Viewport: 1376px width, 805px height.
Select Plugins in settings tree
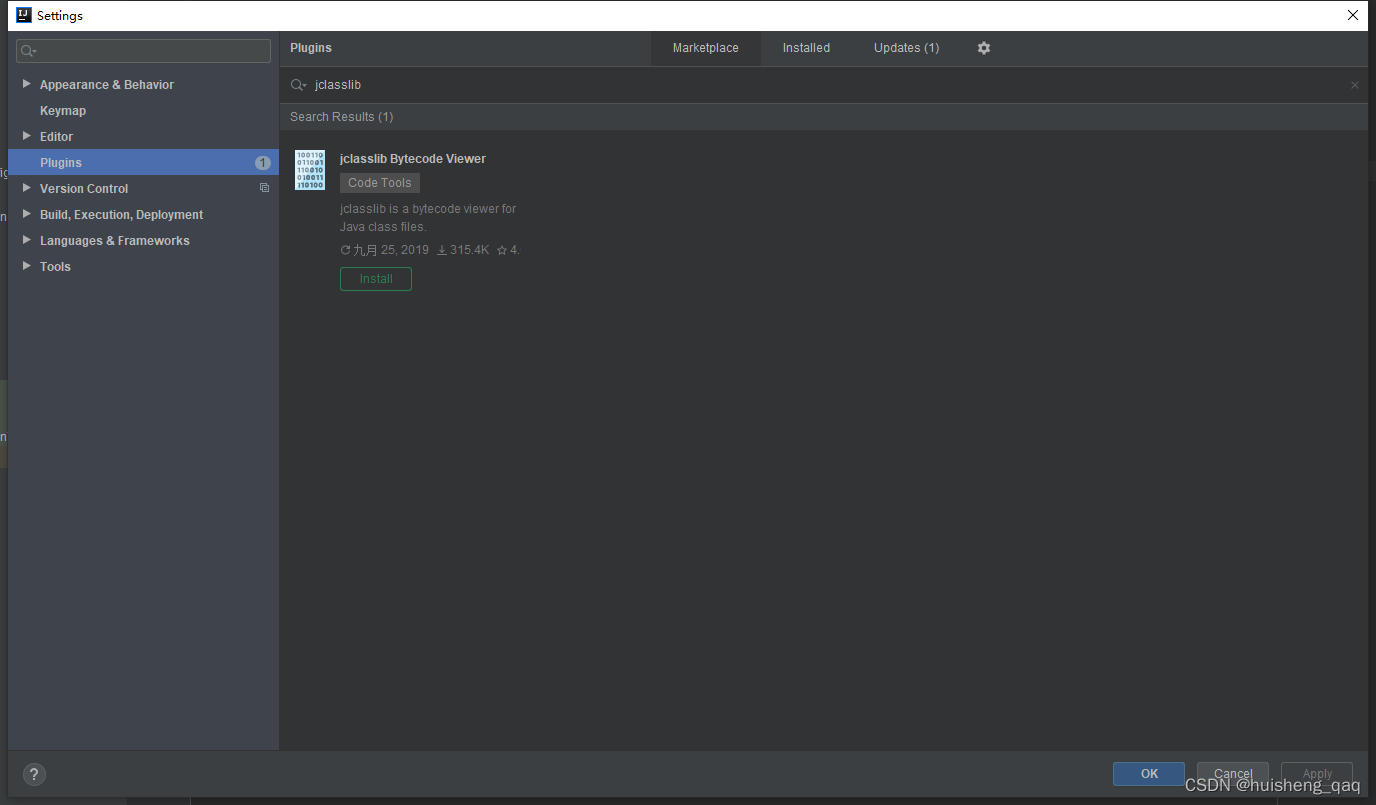[x=143, y=162]
